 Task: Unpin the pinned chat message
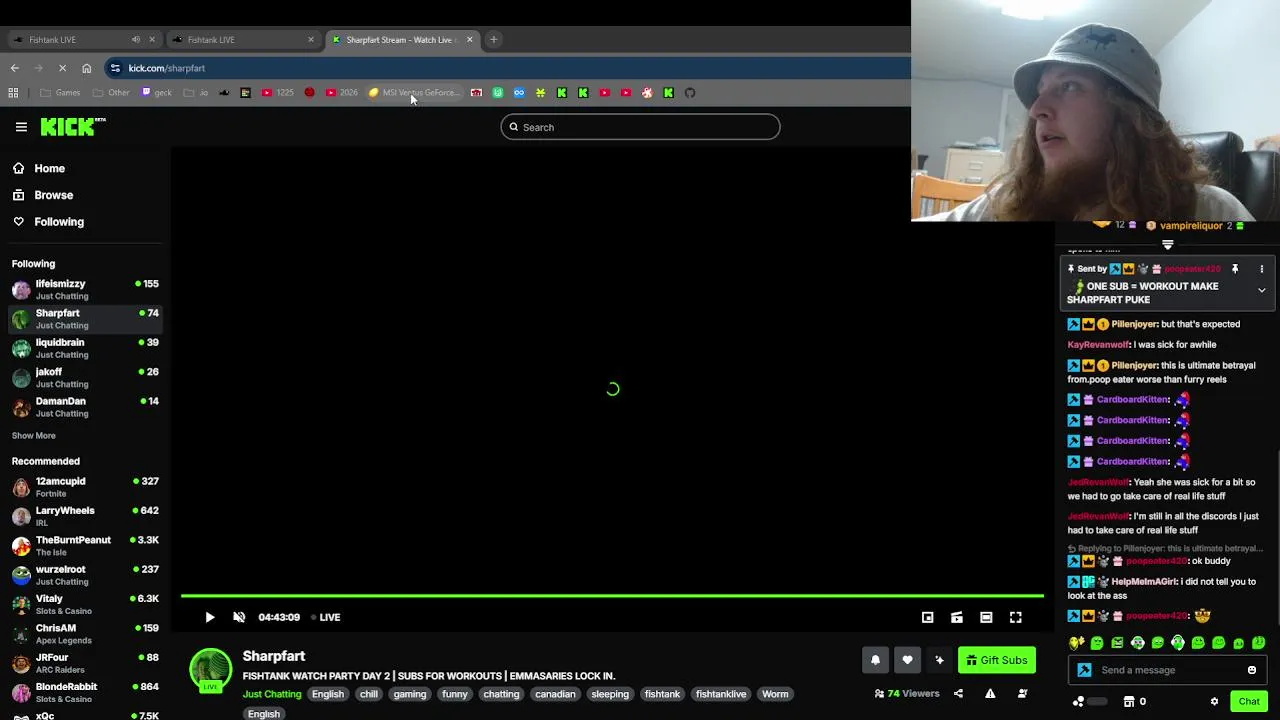pyautogui.click(x=1235, y=269)
